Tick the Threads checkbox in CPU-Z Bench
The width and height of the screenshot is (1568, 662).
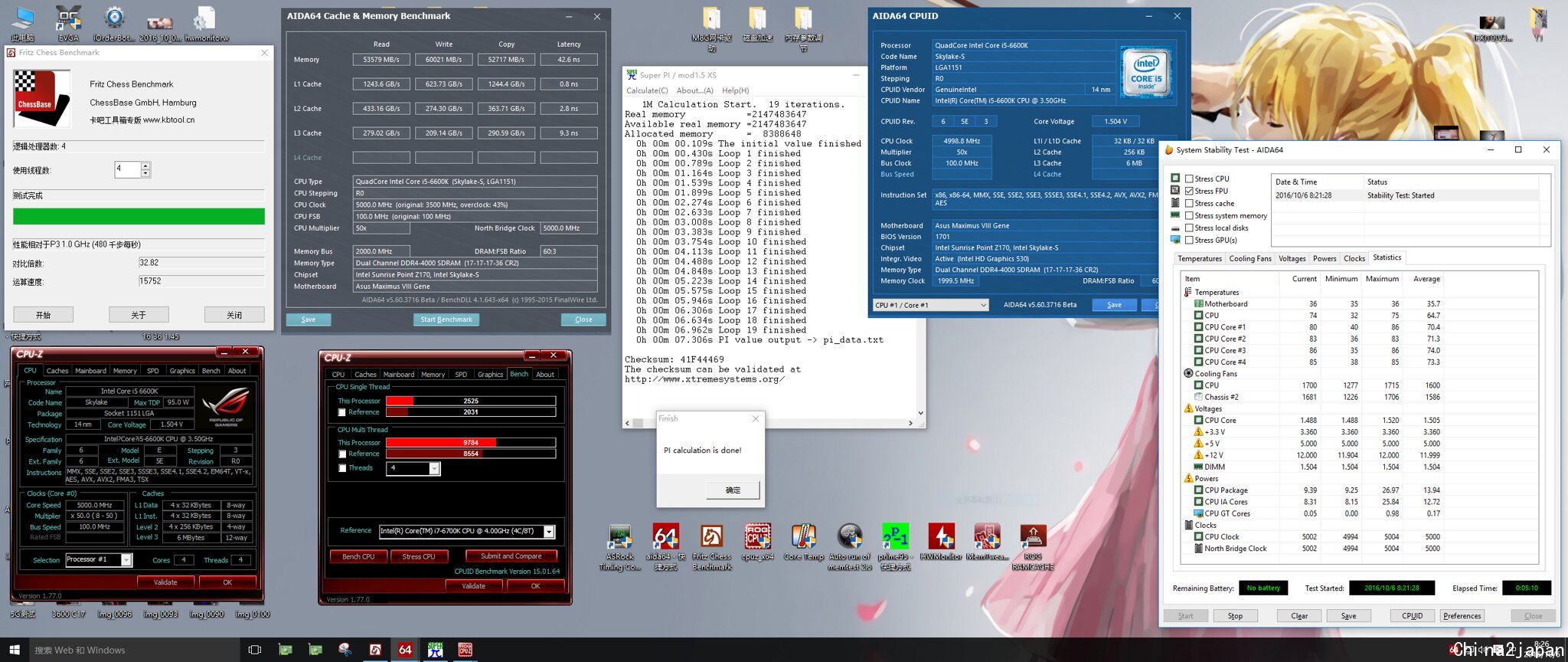[x=342, y=468]
